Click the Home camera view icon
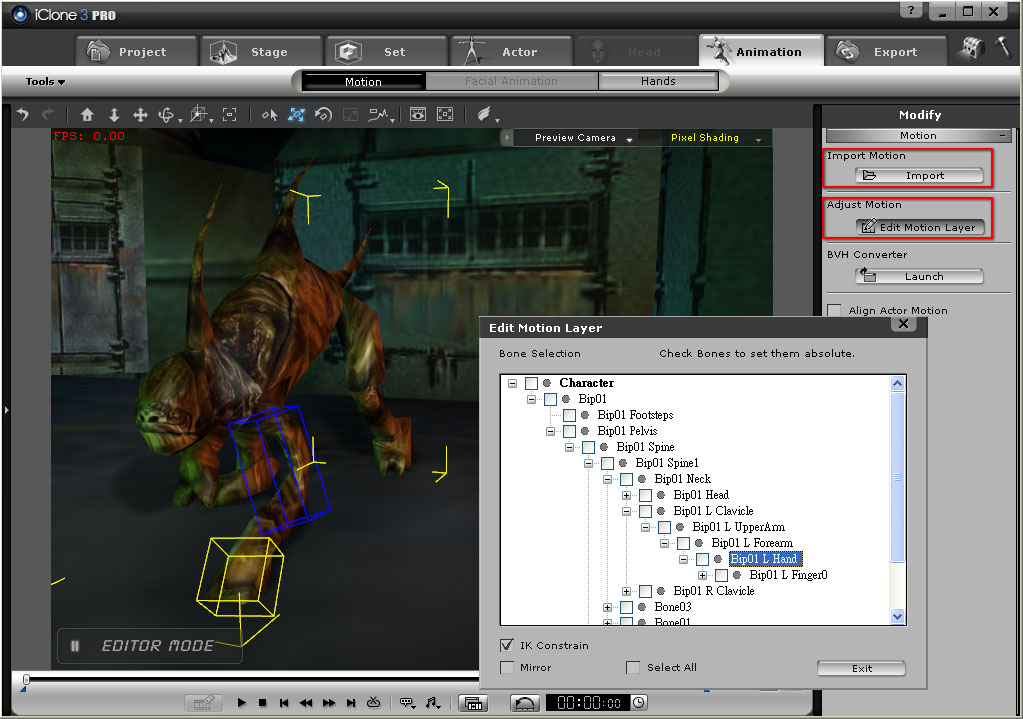 [87, 115]
